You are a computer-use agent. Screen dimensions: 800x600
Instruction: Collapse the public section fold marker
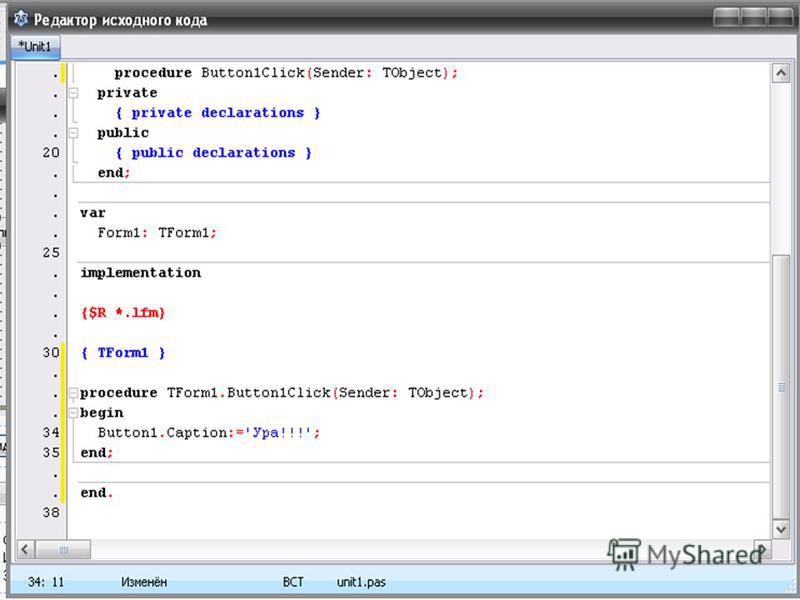pos(73,133)
